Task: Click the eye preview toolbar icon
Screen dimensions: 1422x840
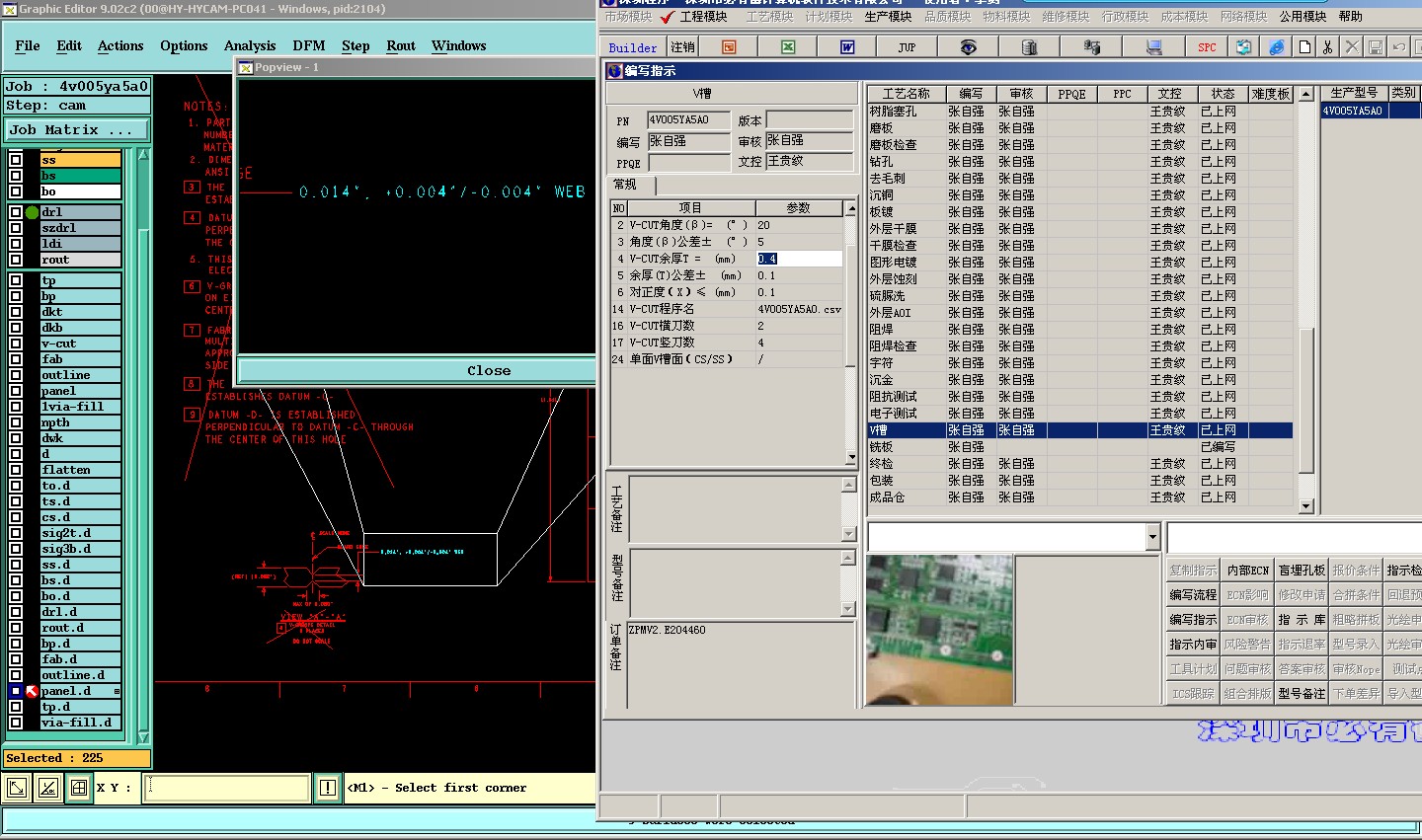Action: tap(968, 47)
